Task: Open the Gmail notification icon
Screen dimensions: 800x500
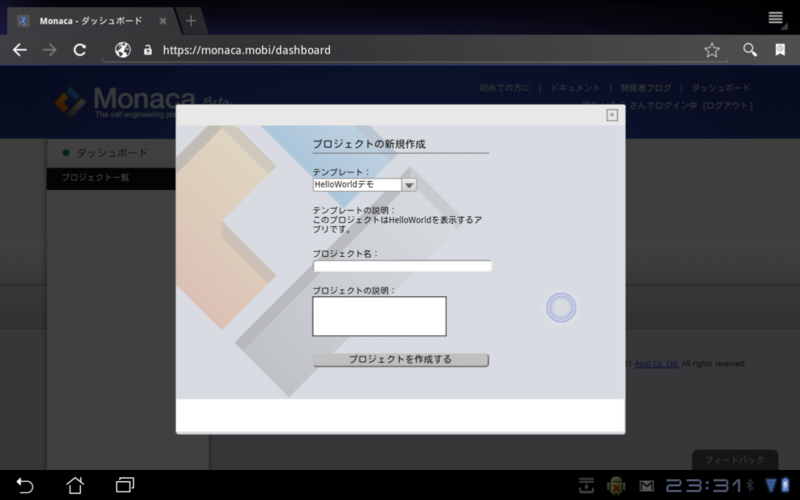Action: pyautogui.click(x=646, y=486)
